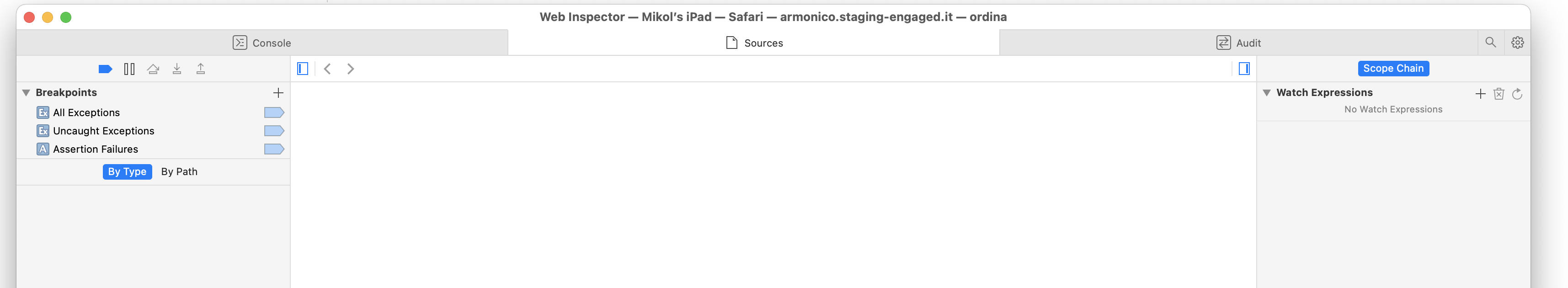
Task: Refresh the watch expressions
Action: coord(1517,94)
